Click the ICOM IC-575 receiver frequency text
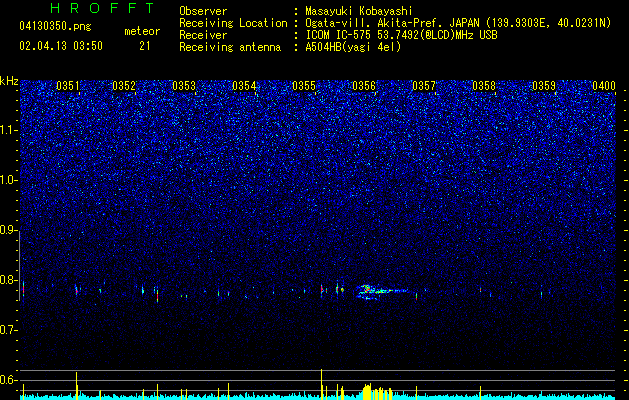Screen dimensions: 629x400 tap(401, 35)
